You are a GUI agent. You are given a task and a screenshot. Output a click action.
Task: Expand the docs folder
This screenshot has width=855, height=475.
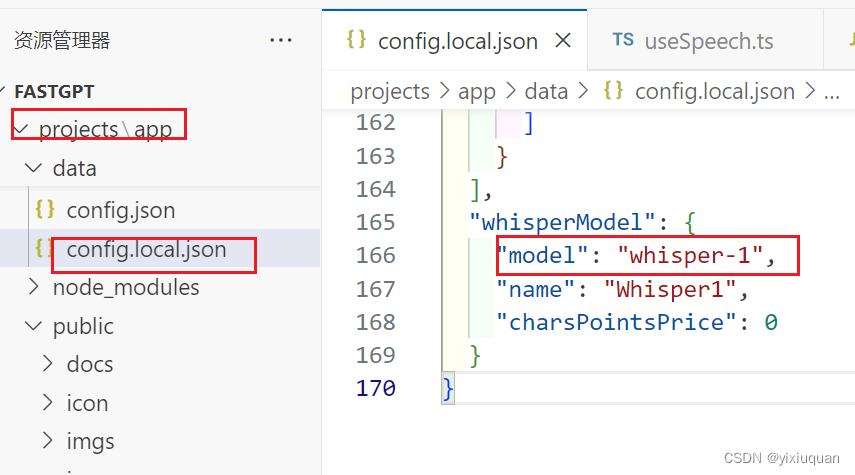point(48,364)
